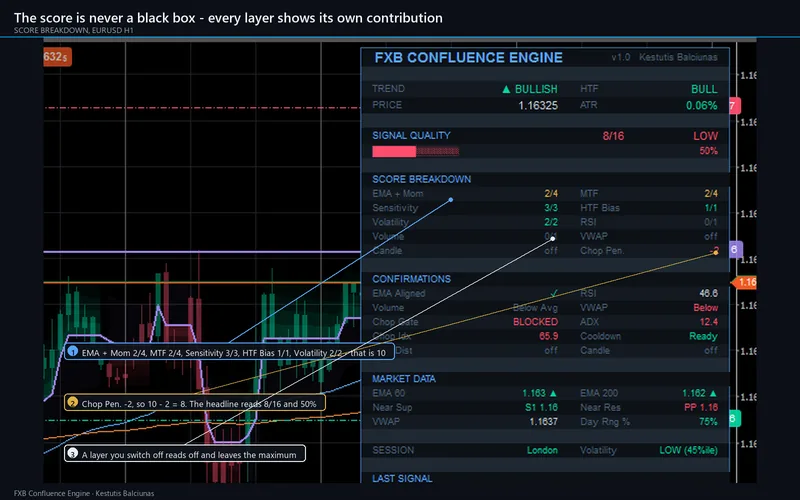This screenshot has height=500, width=800.
Task: Click the Volatility 2/2 score
Action: pyautogui.click(x=551, y=222)
